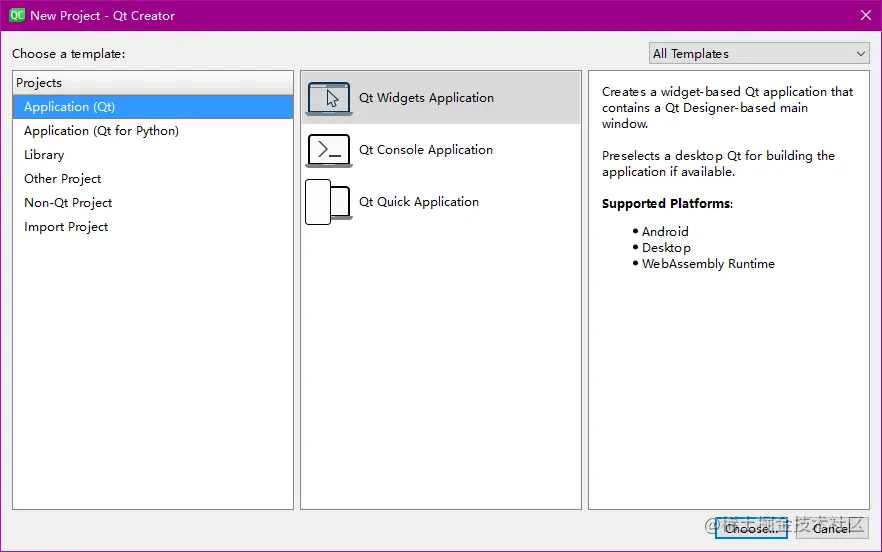Click Desktop in supported platforms list
882x552 pixels.
(x=666, y=248)
